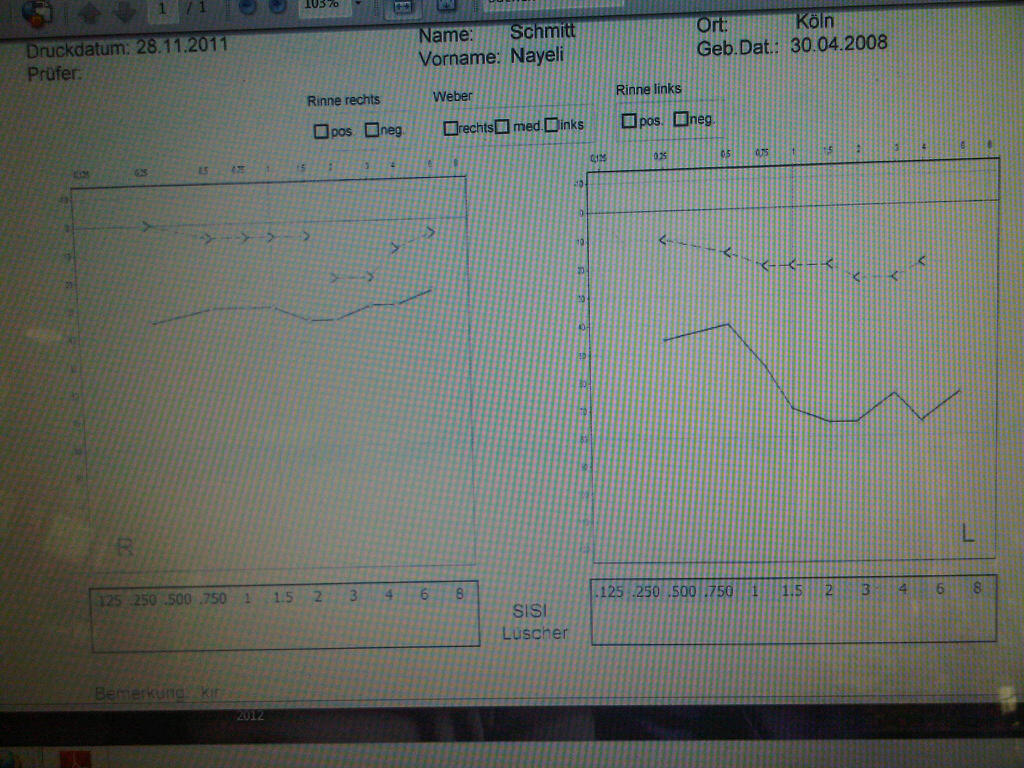1024x768 pixels.
Task: Click the fit-width icon in the toolbar
Action: pos(402,6)
